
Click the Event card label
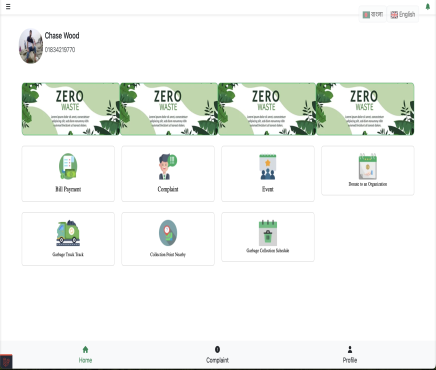(x=268, y=189)
